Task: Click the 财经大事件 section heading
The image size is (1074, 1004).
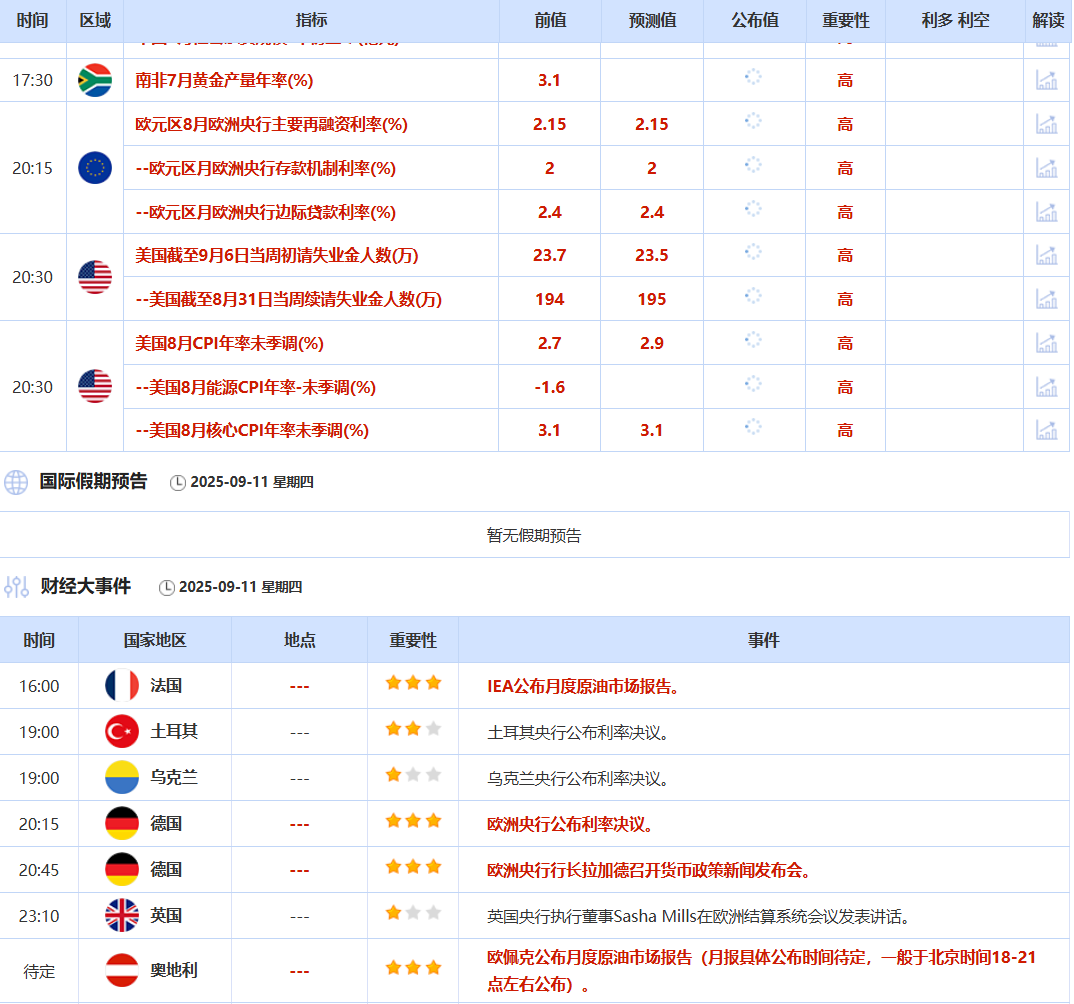Action: click(x=86, y=586)
